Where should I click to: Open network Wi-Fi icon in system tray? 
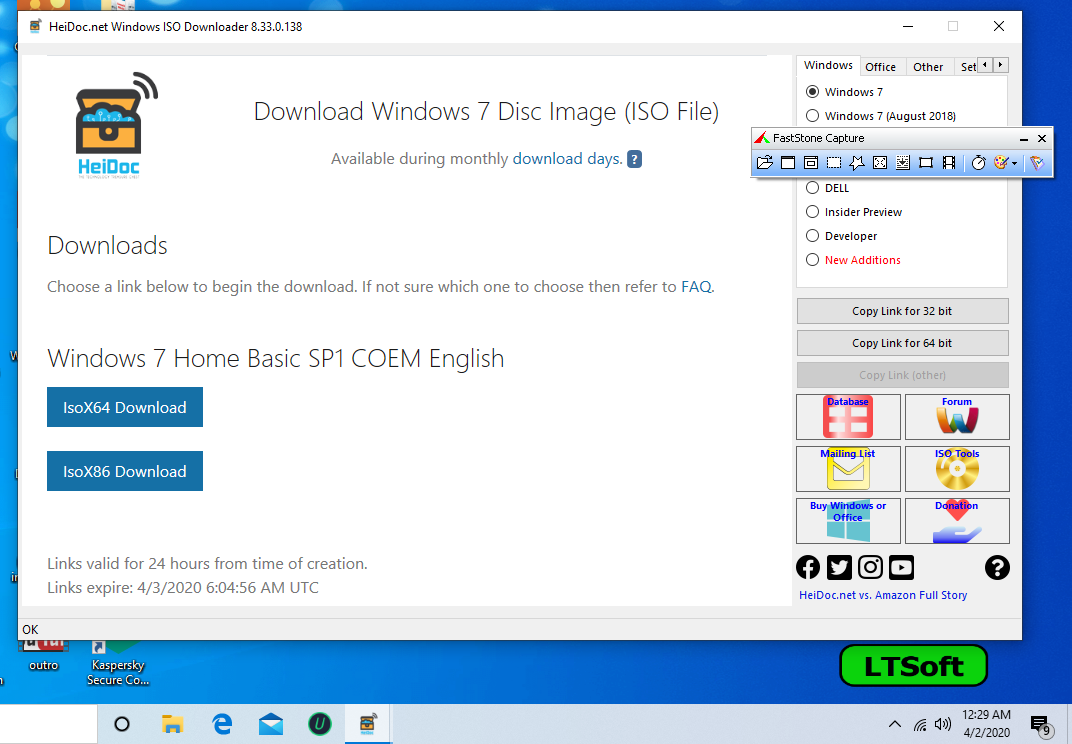pos(920,724)
